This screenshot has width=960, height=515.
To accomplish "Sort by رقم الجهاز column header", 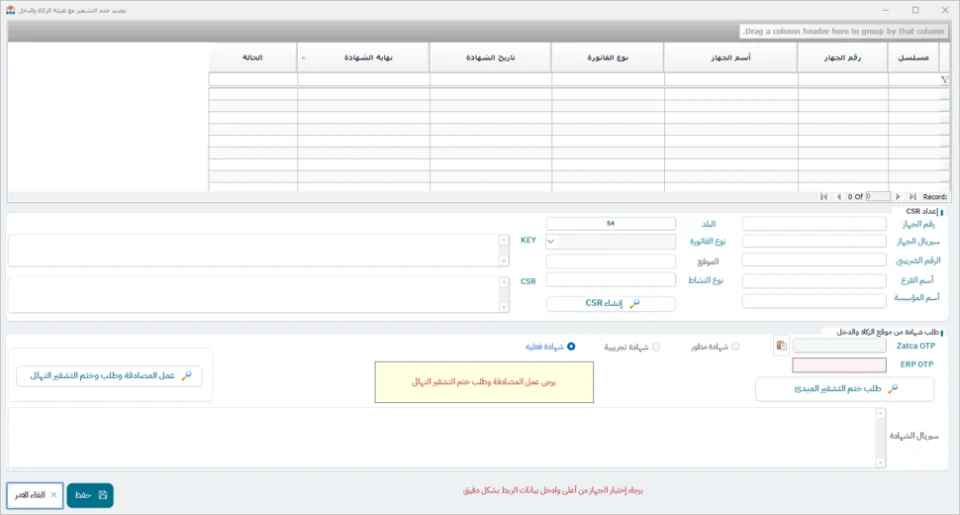I will coord(842,58).
